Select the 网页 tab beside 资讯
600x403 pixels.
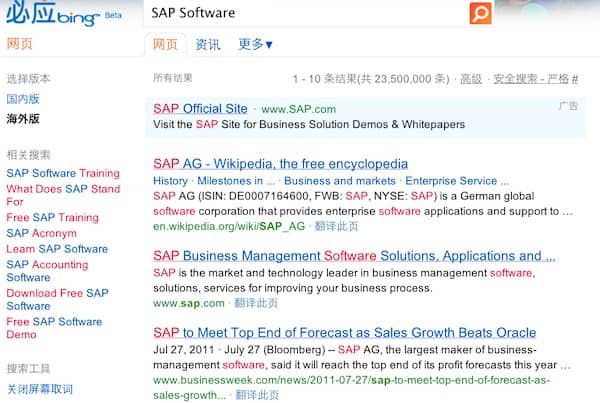(165, 44)
